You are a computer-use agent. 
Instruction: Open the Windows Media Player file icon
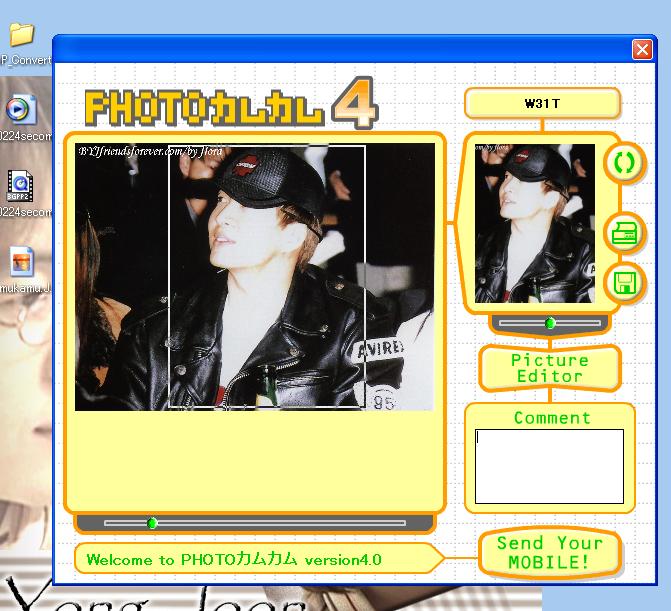[21, 110]
